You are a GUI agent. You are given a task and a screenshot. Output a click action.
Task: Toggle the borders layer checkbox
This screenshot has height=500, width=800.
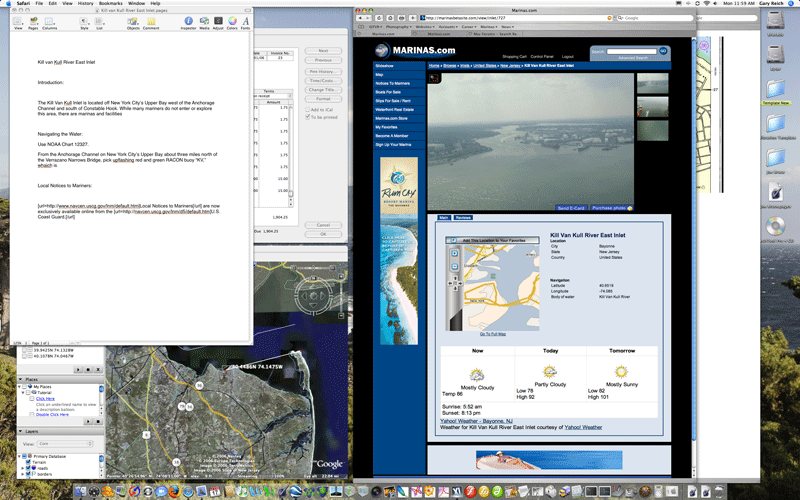[29, 474]
